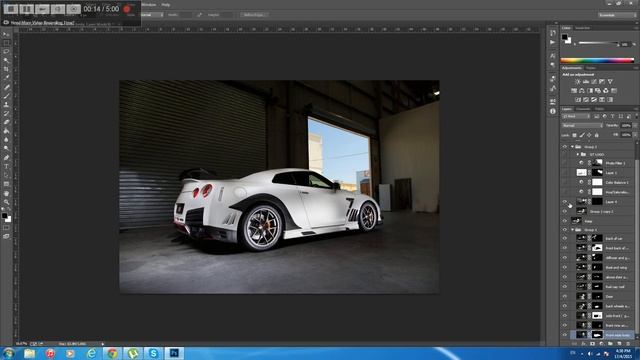Select the Clone Stamp tool
The height and width of the screenshot is (360, 640).
coord(6,104)
